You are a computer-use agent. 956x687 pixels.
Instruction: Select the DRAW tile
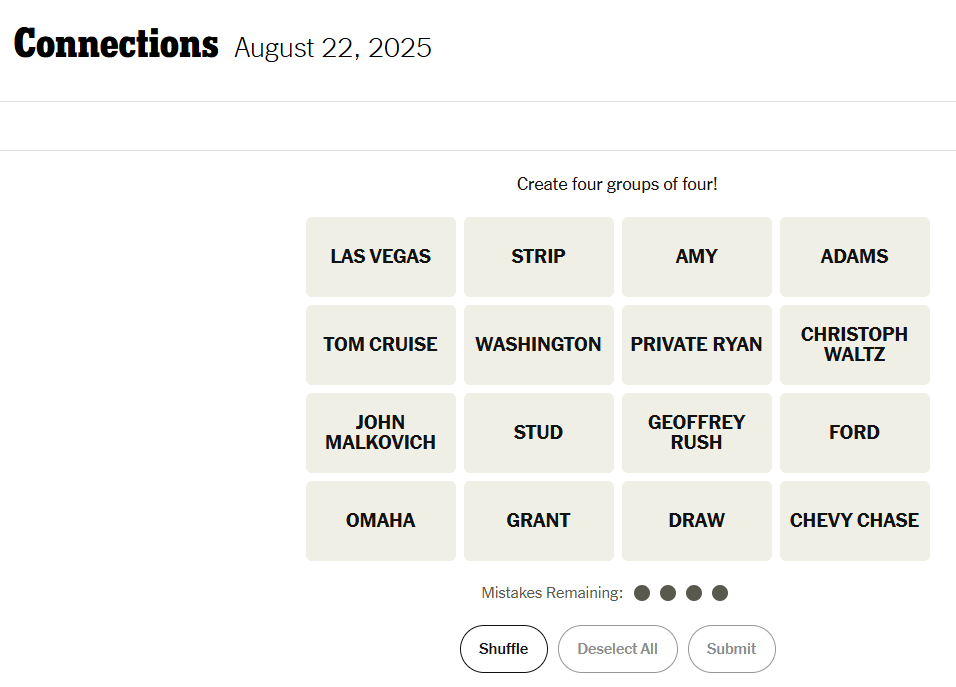coord(697,521)
